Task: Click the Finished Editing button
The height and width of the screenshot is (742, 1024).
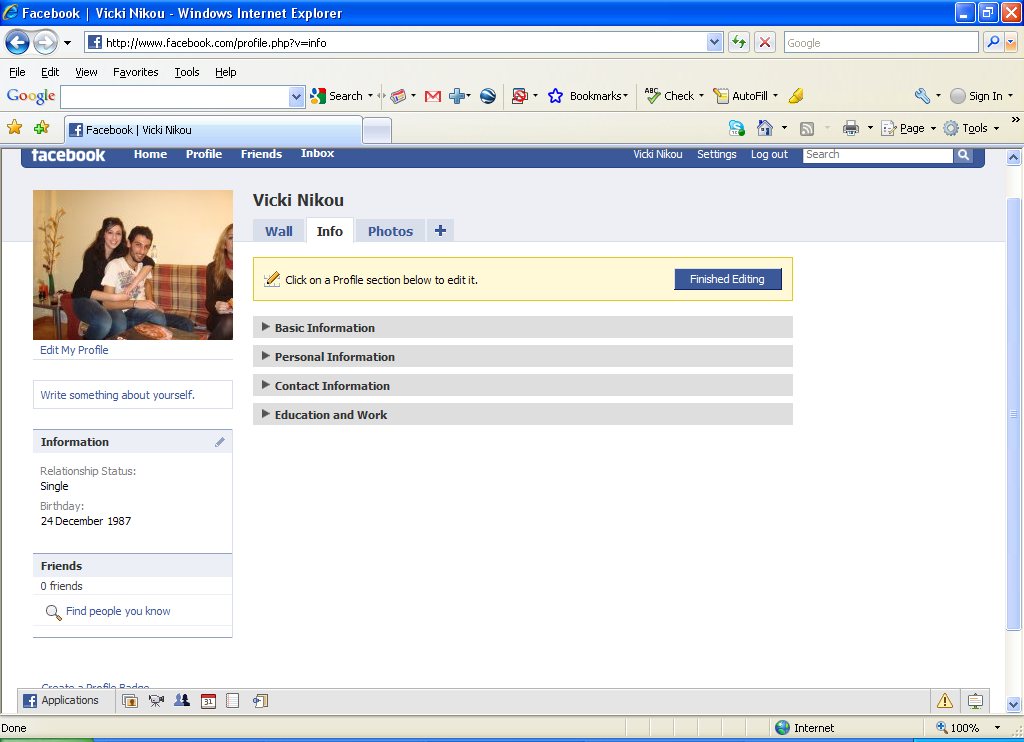Action: point(728,279)
